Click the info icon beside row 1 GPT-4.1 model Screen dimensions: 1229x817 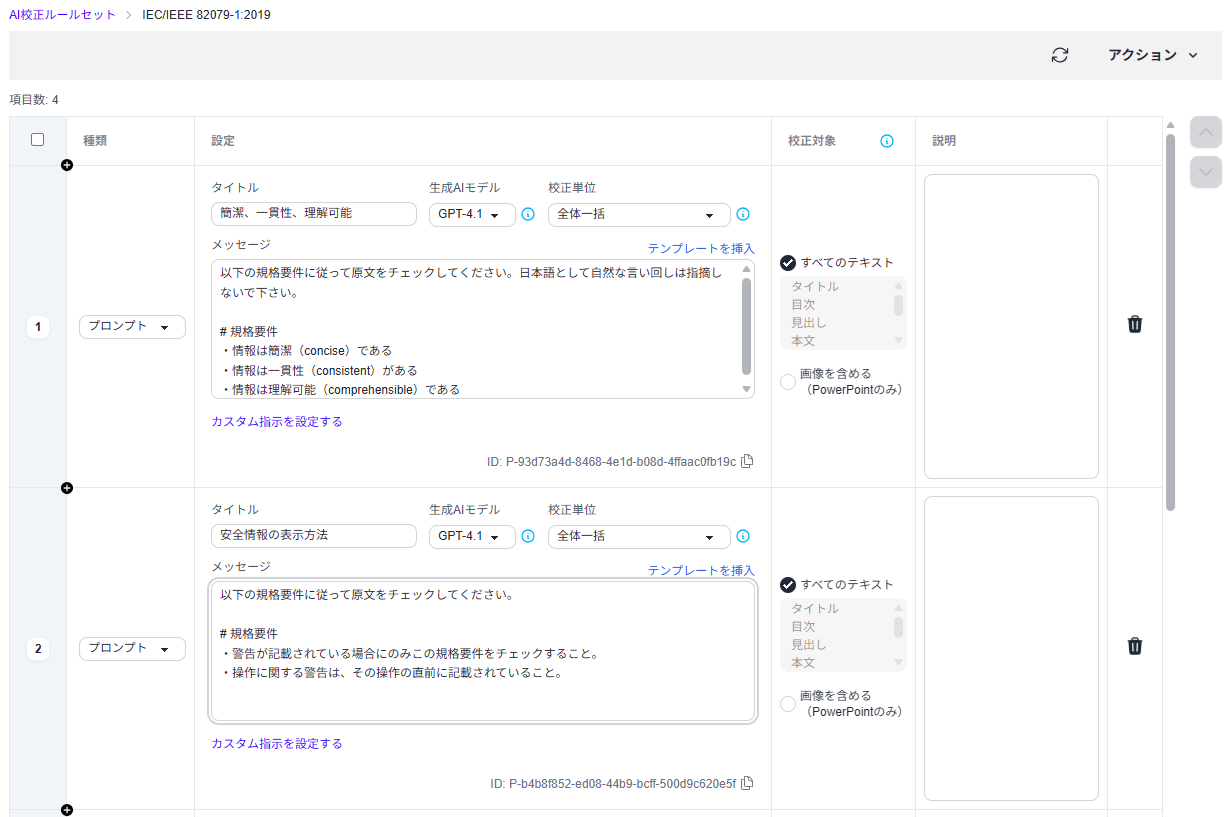pyautogui.click(x=528, y=214)
